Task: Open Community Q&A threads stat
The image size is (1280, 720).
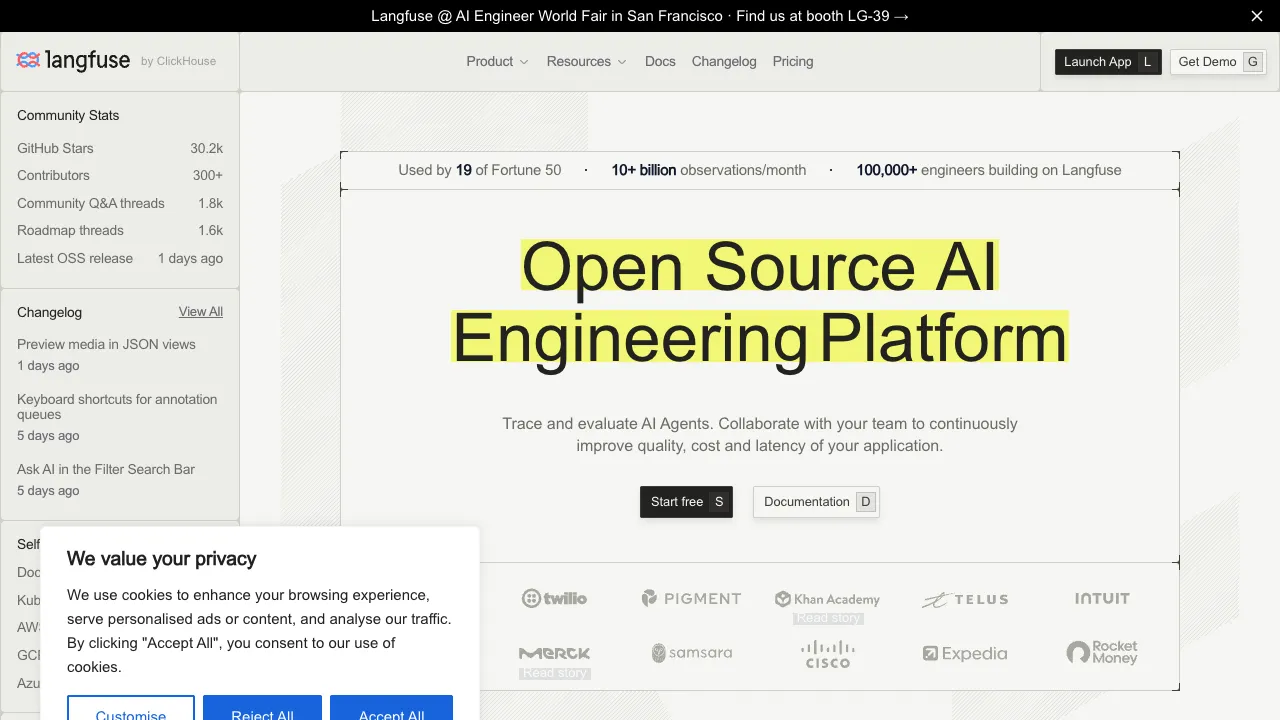Action: click(120, 203)
